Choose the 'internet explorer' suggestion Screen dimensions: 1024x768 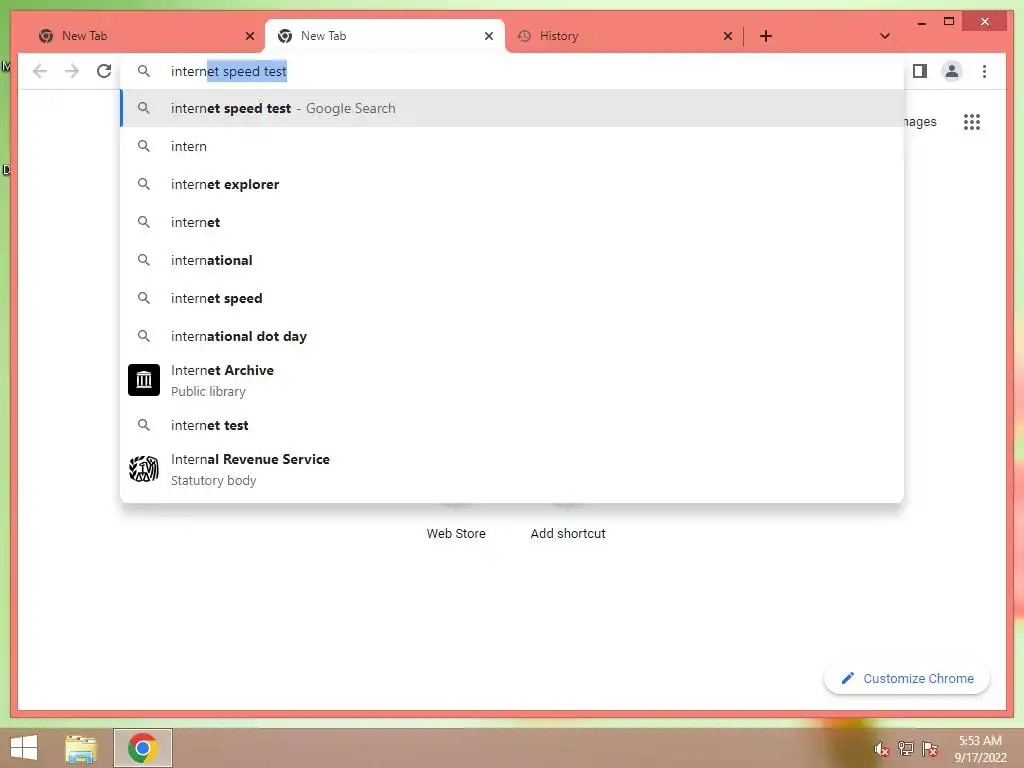pos(512,184)
